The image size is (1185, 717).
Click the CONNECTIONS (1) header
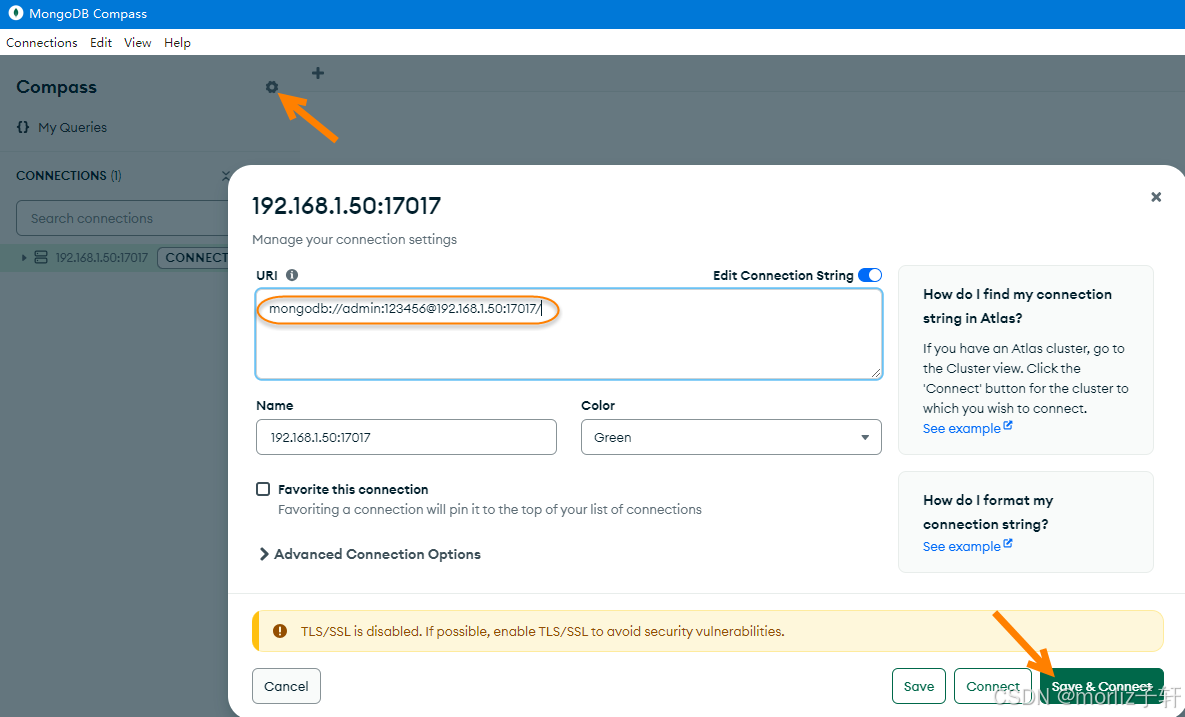pos(69,175)
